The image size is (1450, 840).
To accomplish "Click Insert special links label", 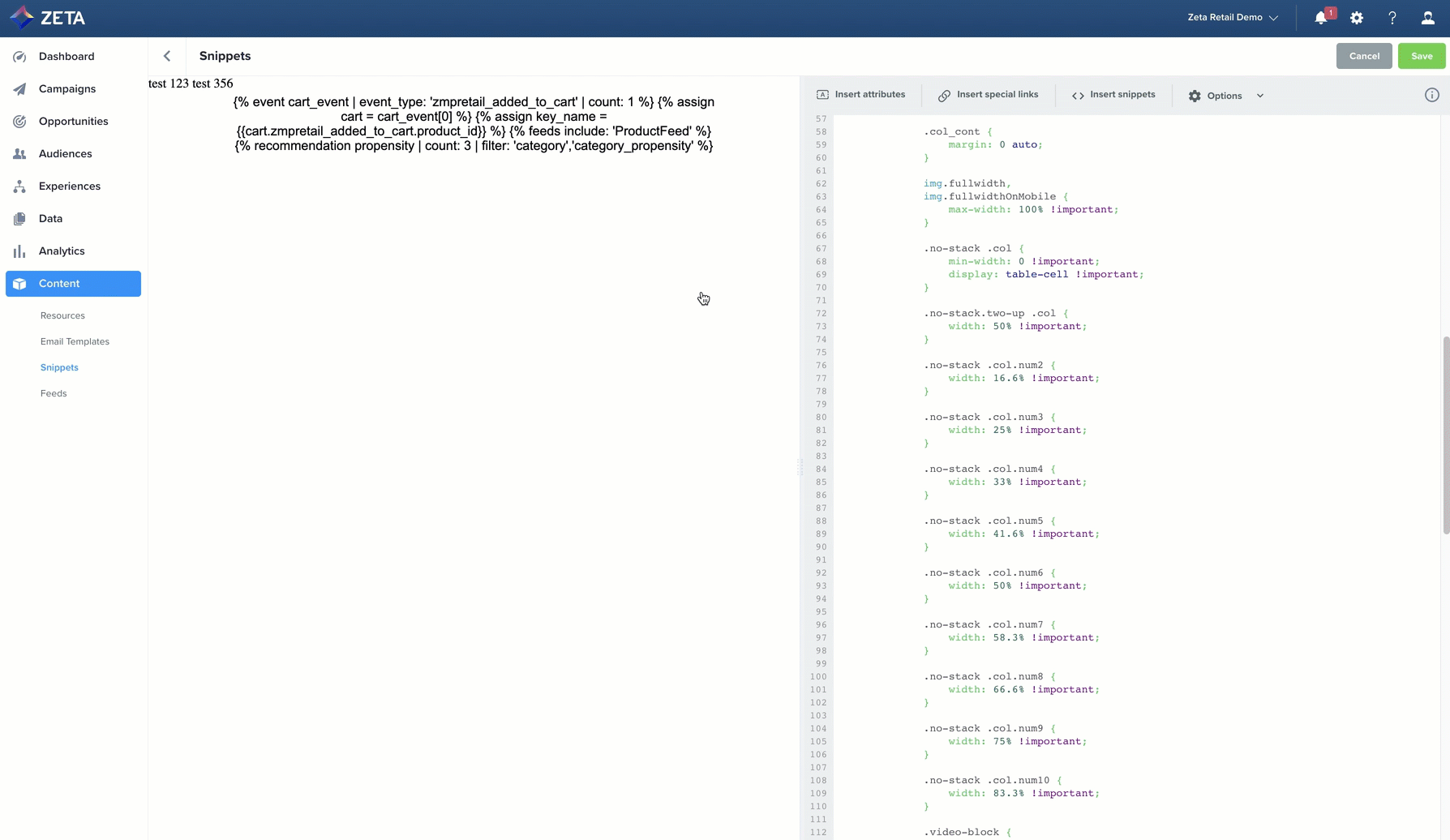I will [x=997, y=95].
